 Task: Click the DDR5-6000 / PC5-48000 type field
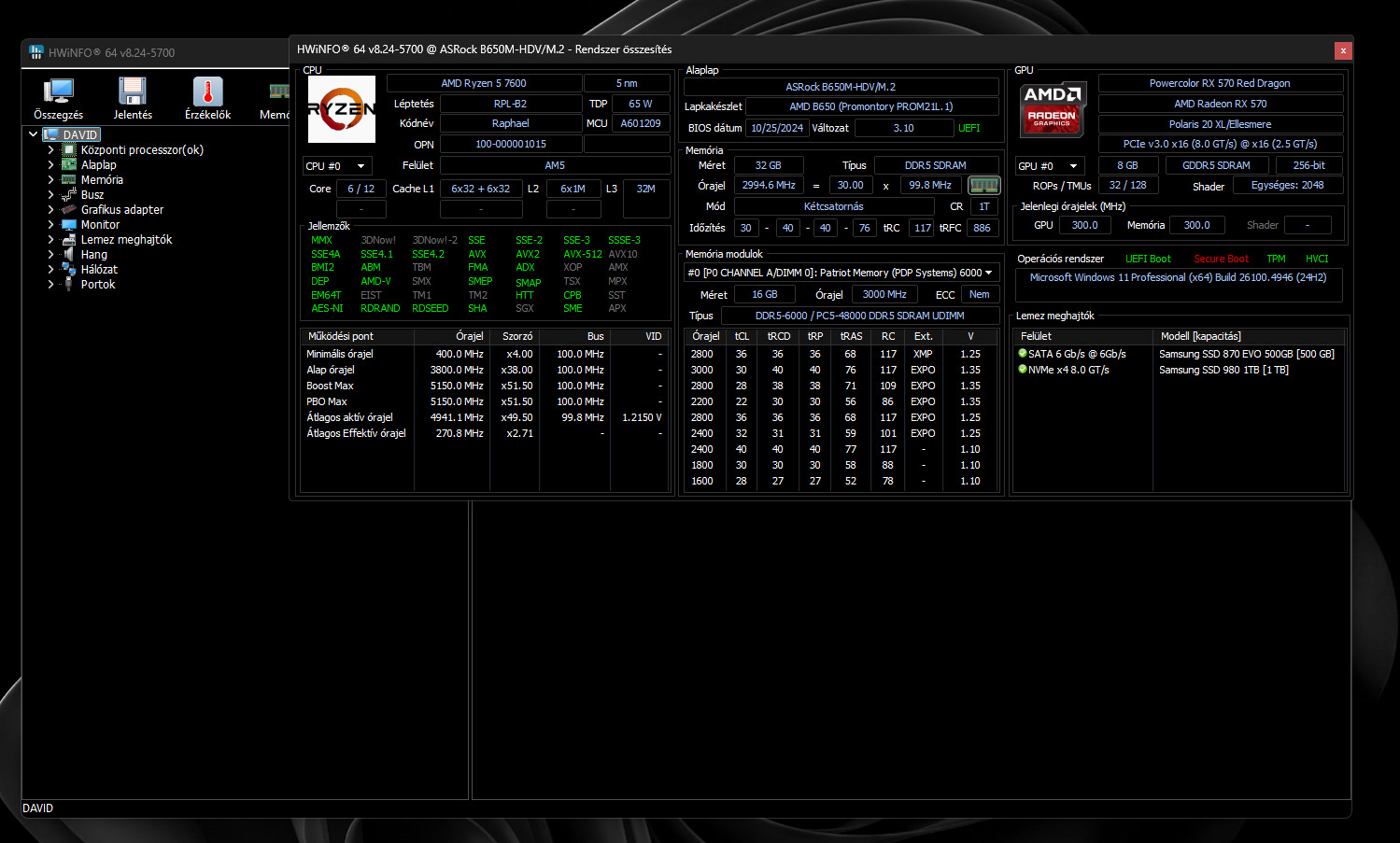point(859,316)
